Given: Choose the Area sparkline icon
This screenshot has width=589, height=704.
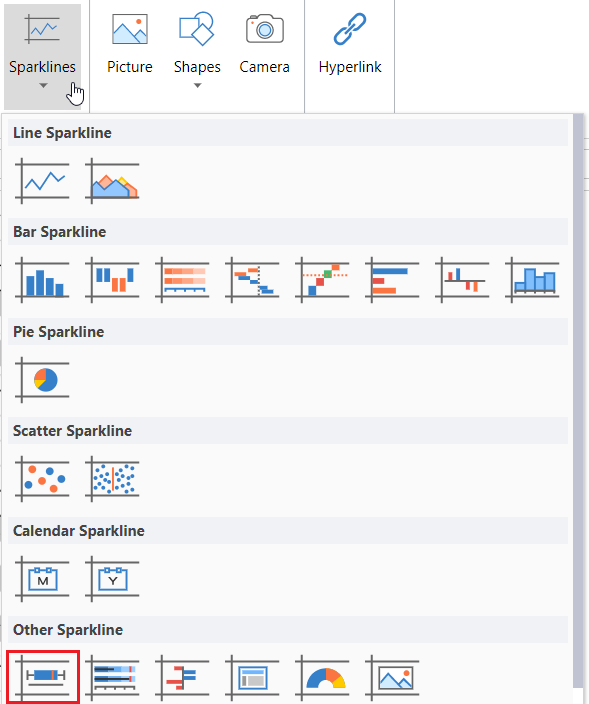Looking at the screenshot, I should 112,181.
